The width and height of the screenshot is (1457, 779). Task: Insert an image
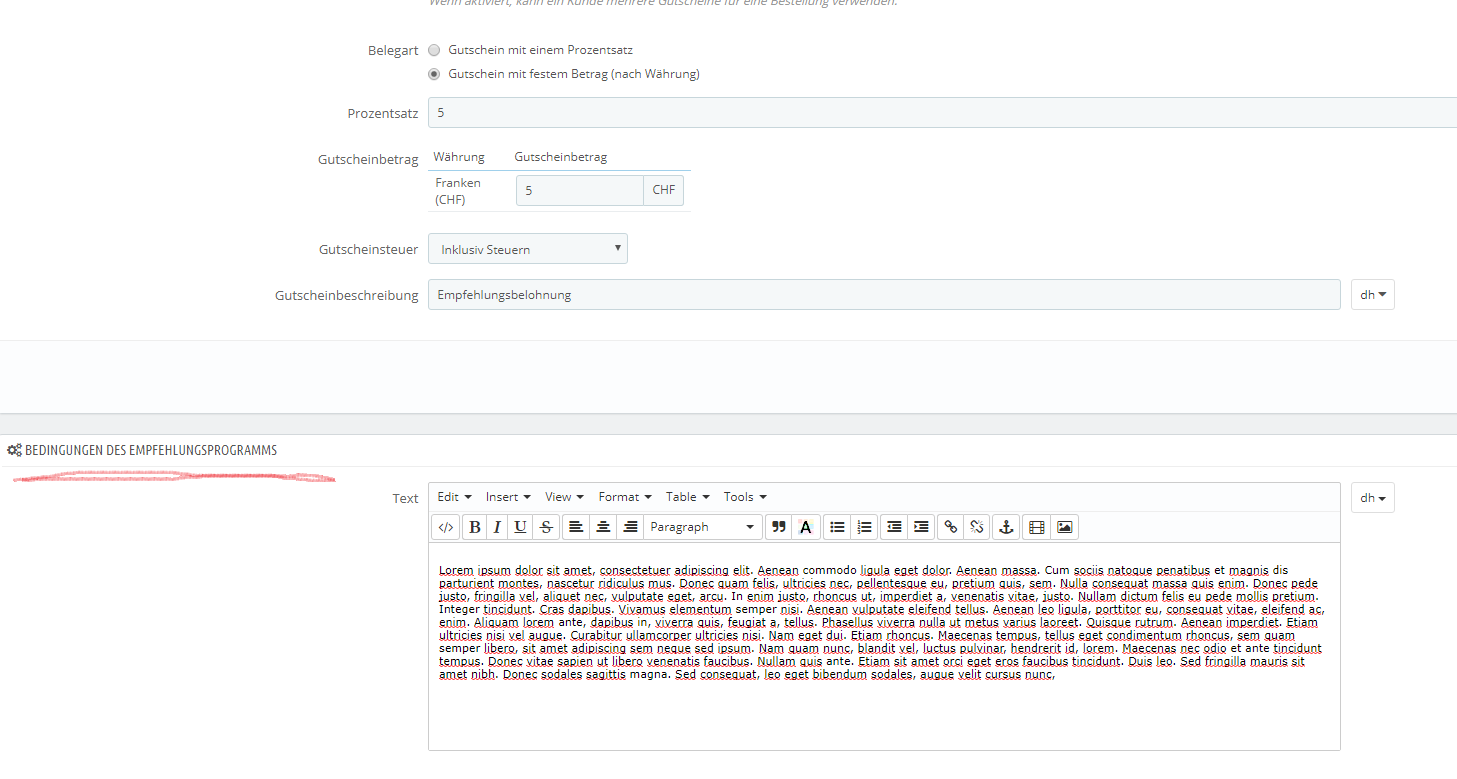tap(1064, 527)
